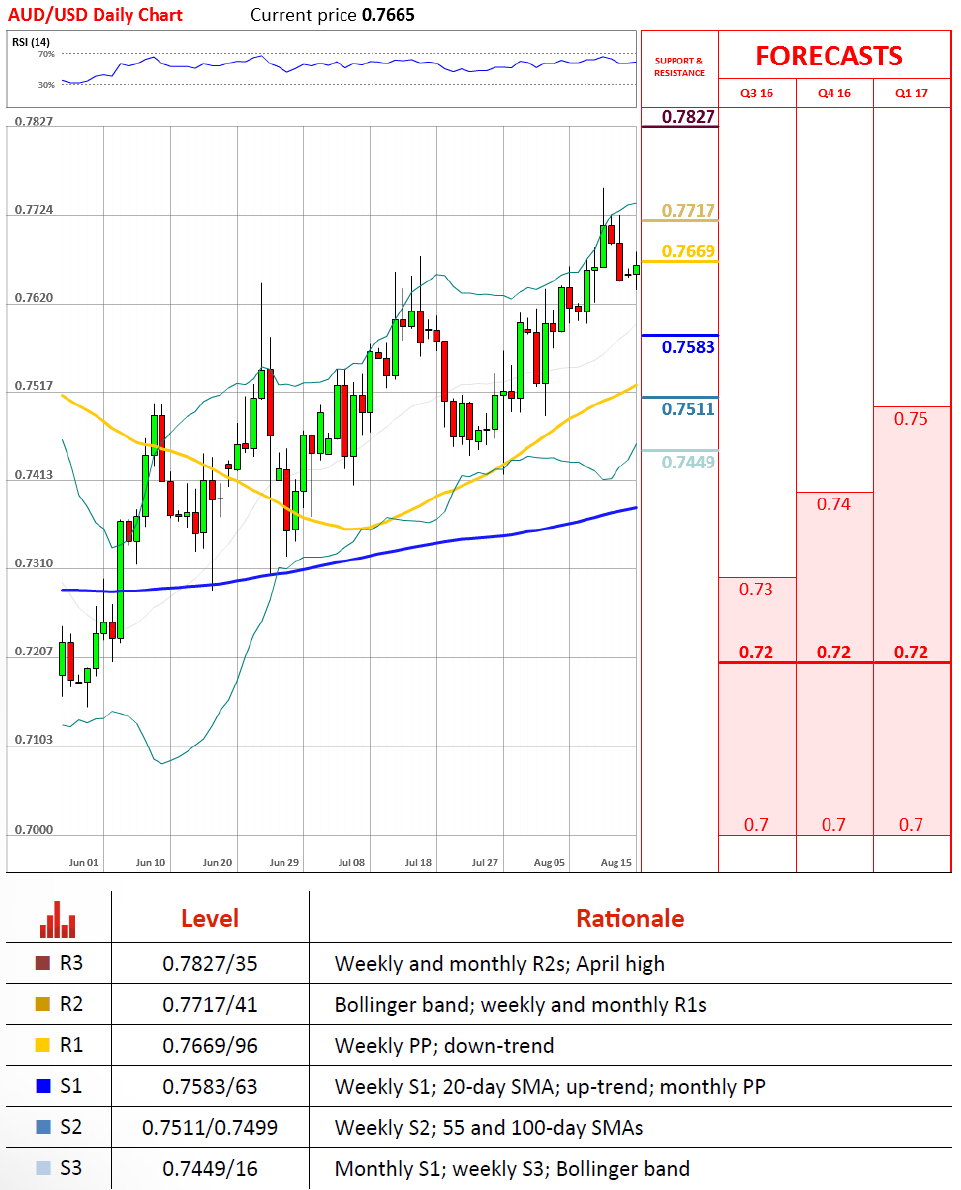Click the 0.7827 resistance level marker

pos(688,117)
